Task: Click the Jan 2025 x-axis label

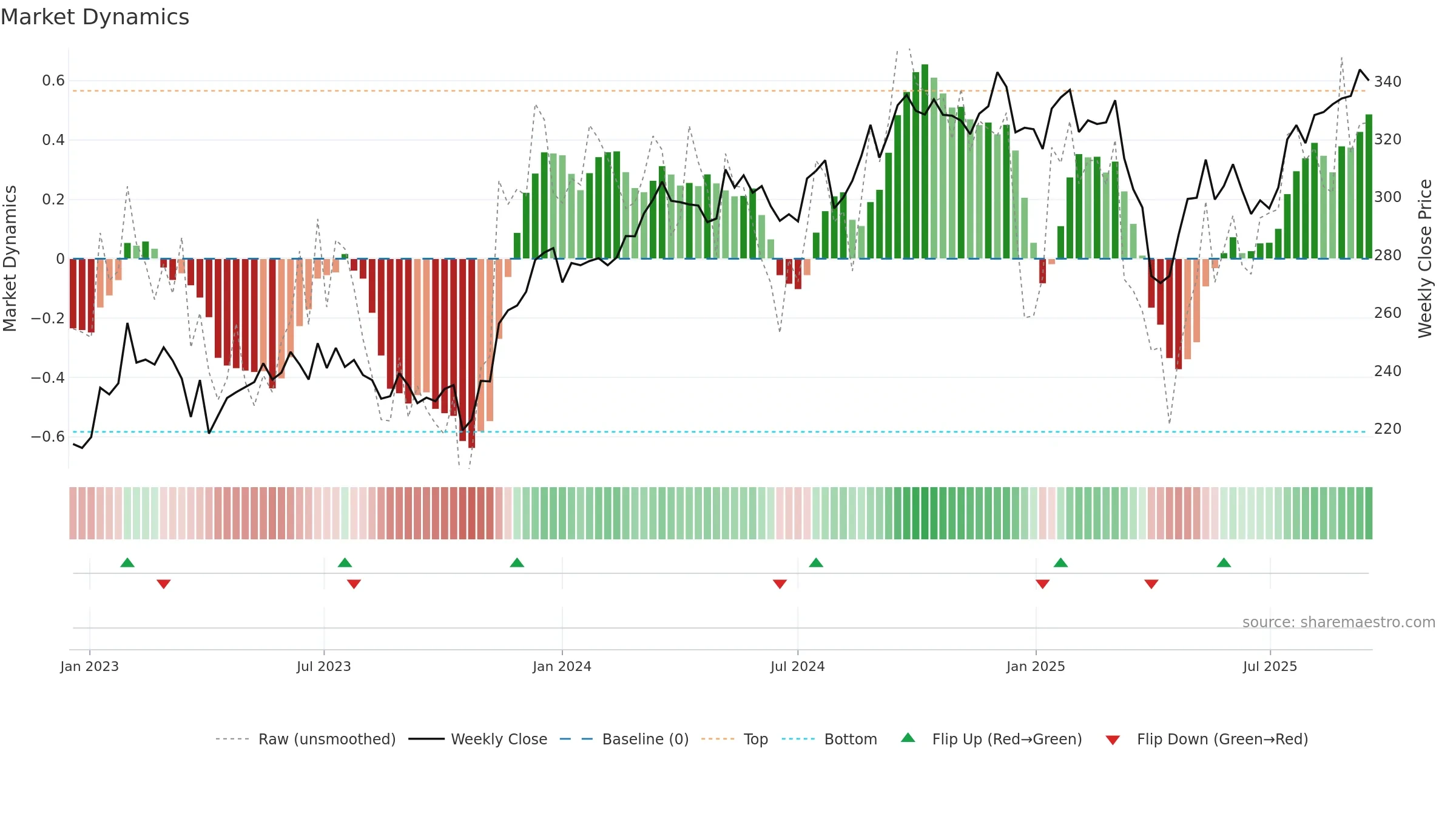Action: click(1036, 666)
